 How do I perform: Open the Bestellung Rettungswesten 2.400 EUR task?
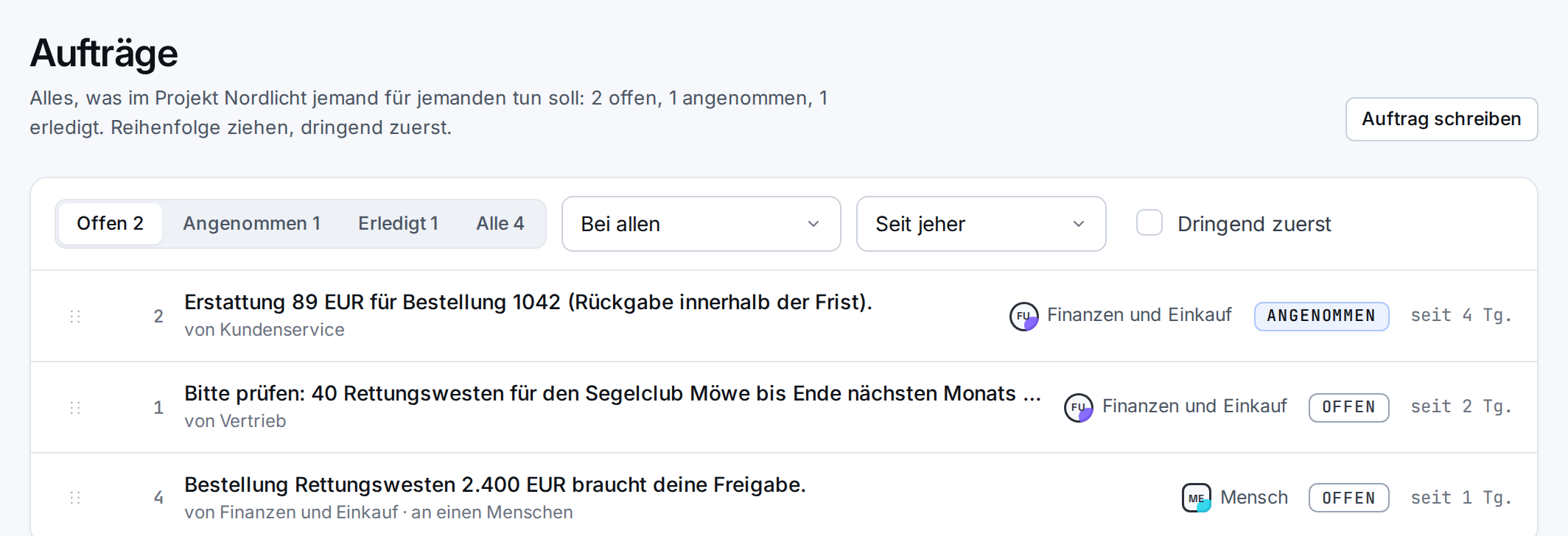pyautogui.click(x=495, y=485)
